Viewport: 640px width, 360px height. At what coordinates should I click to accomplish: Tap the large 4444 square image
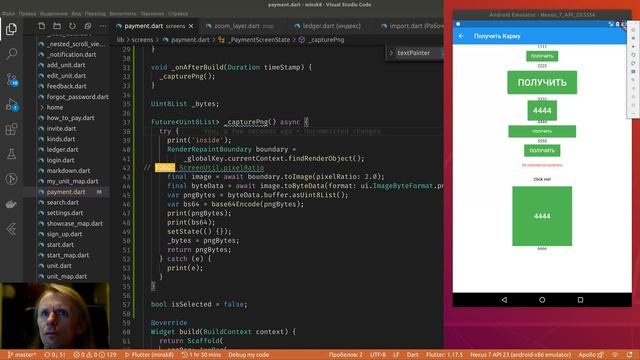click(x=542, y=216)
